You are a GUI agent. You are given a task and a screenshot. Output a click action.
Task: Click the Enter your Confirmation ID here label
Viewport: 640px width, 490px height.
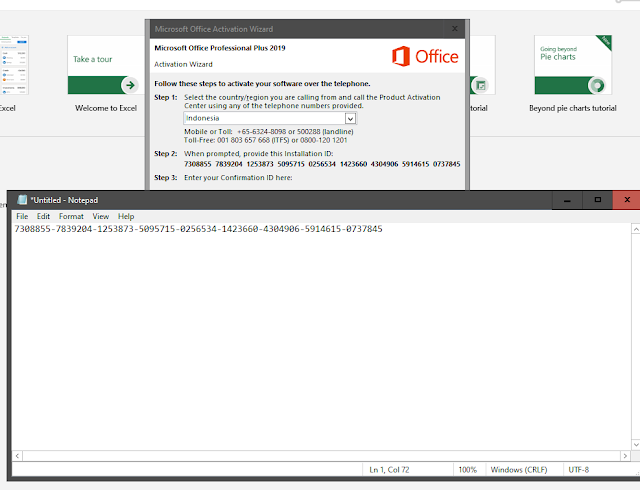[238, 178]
